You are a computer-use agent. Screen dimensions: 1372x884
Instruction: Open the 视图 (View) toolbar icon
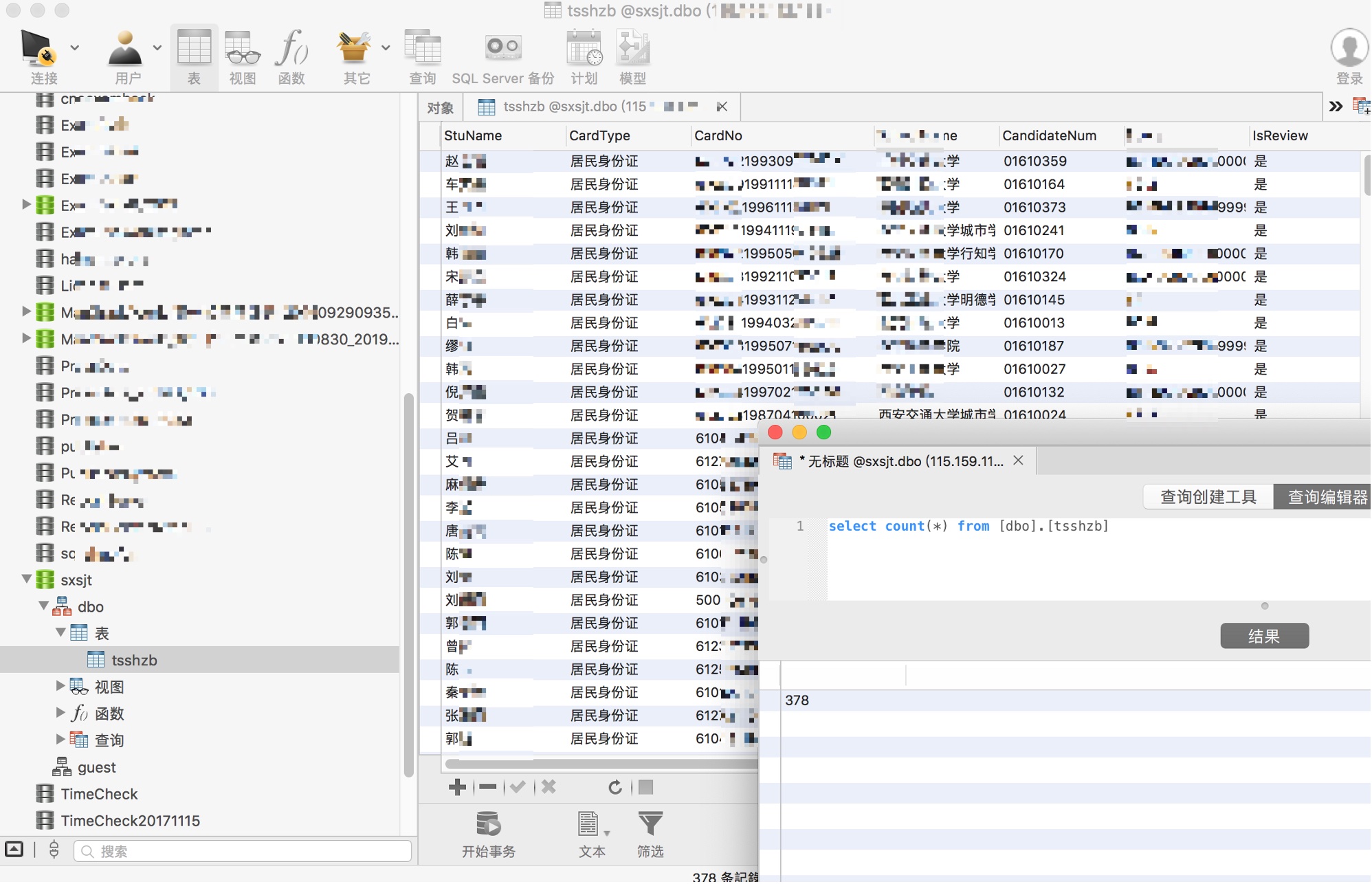click(x=242, y=48)
